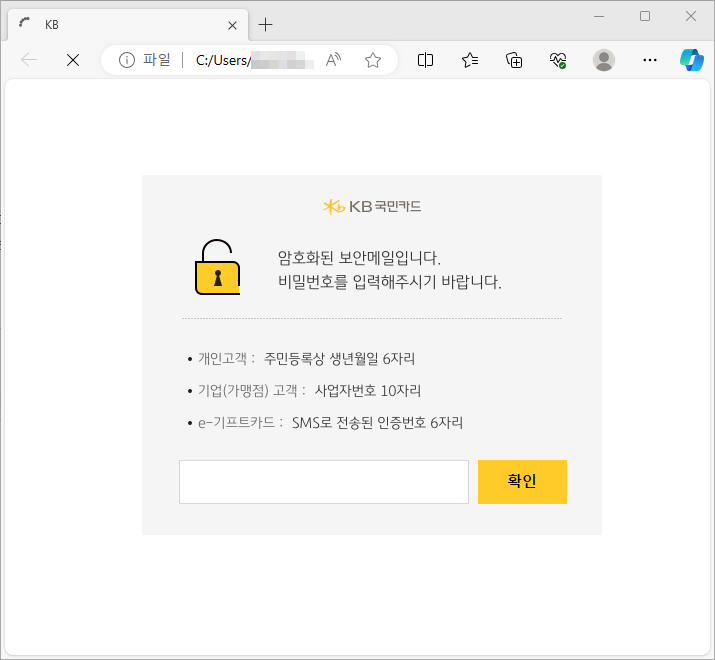Viewport: 715px width, 660px height.
Task: Close the browser window
Action: [691, 16]
